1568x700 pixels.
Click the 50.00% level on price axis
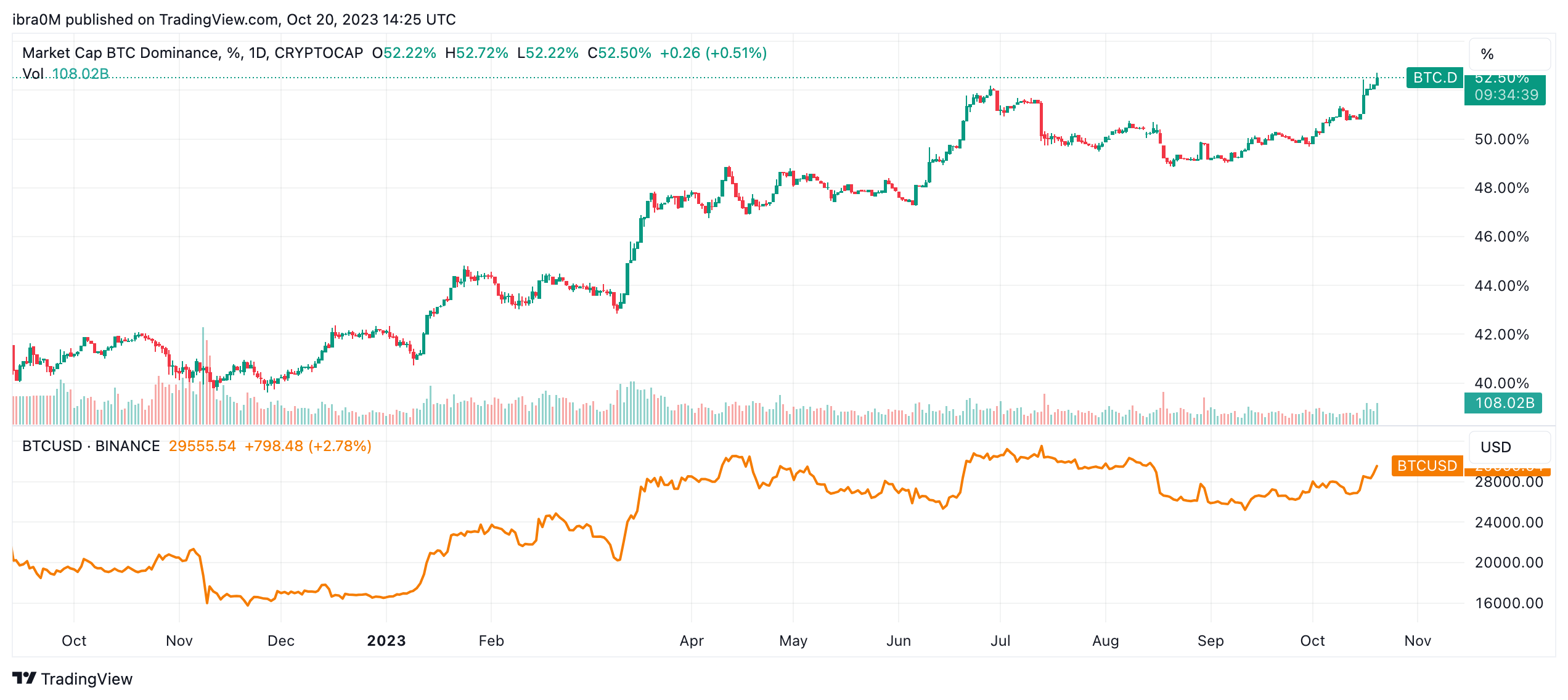(1501, 139)
